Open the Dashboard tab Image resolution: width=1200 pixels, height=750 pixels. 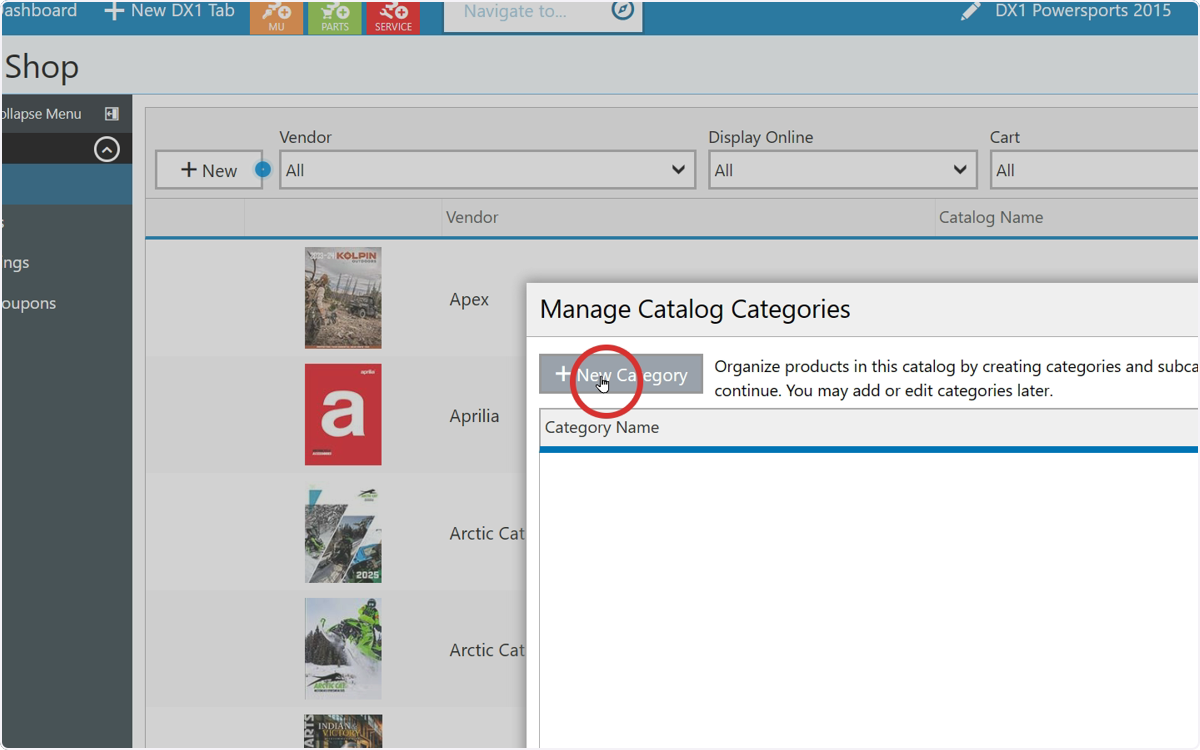pos(39,11)
